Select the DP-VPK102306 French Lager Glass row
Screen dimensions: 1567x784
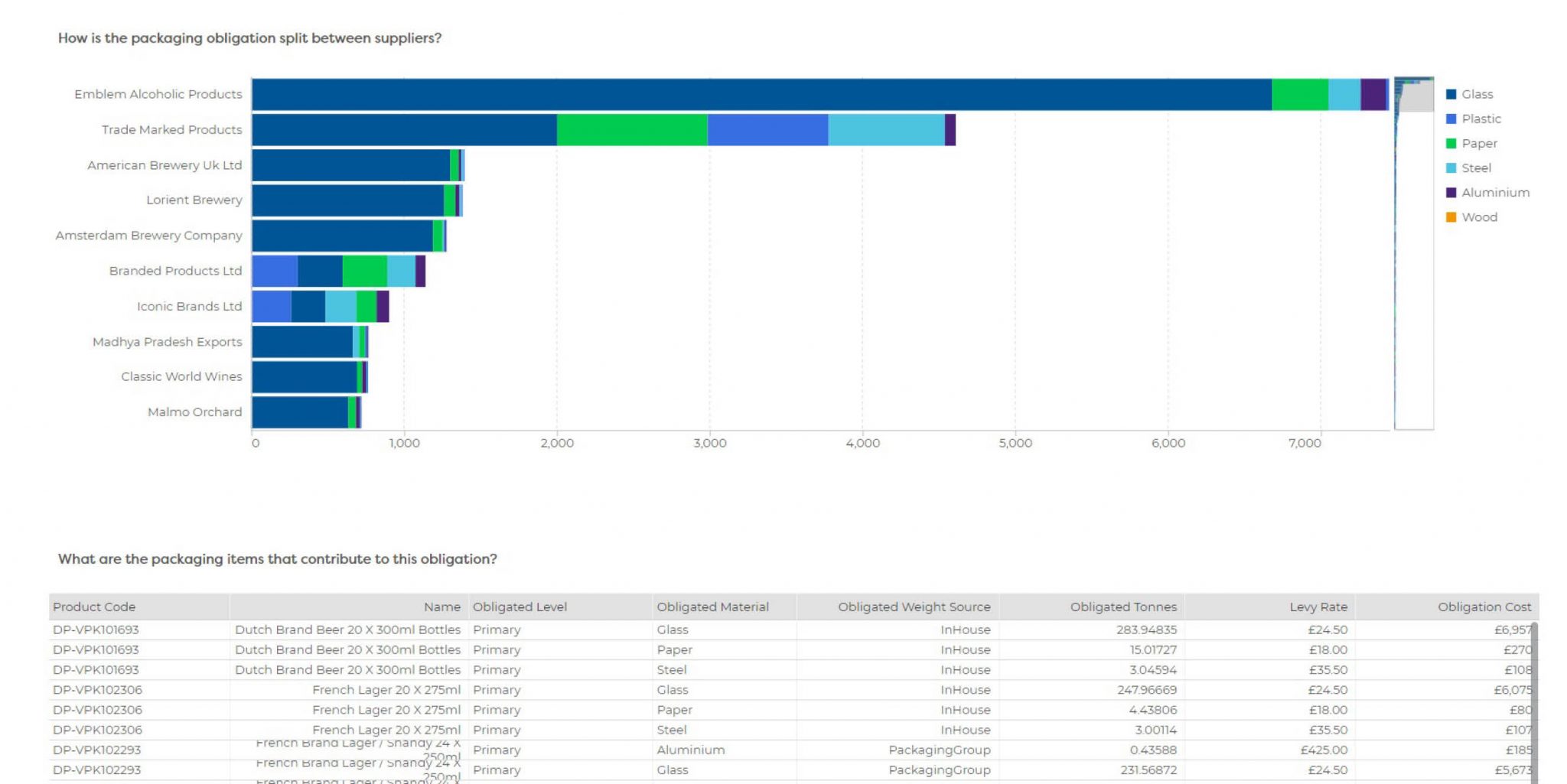pyautogui.click(x=689, y=689)
